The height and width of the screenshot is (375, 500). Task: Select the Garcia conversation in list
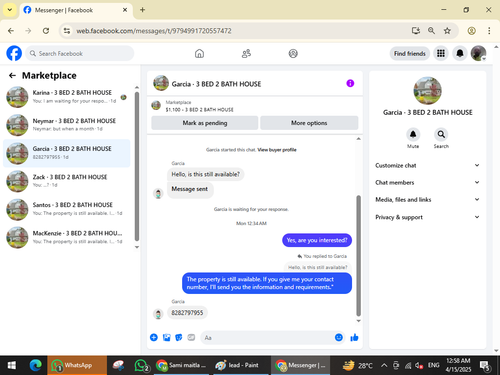pyautogui.click(x=67, y=153)
